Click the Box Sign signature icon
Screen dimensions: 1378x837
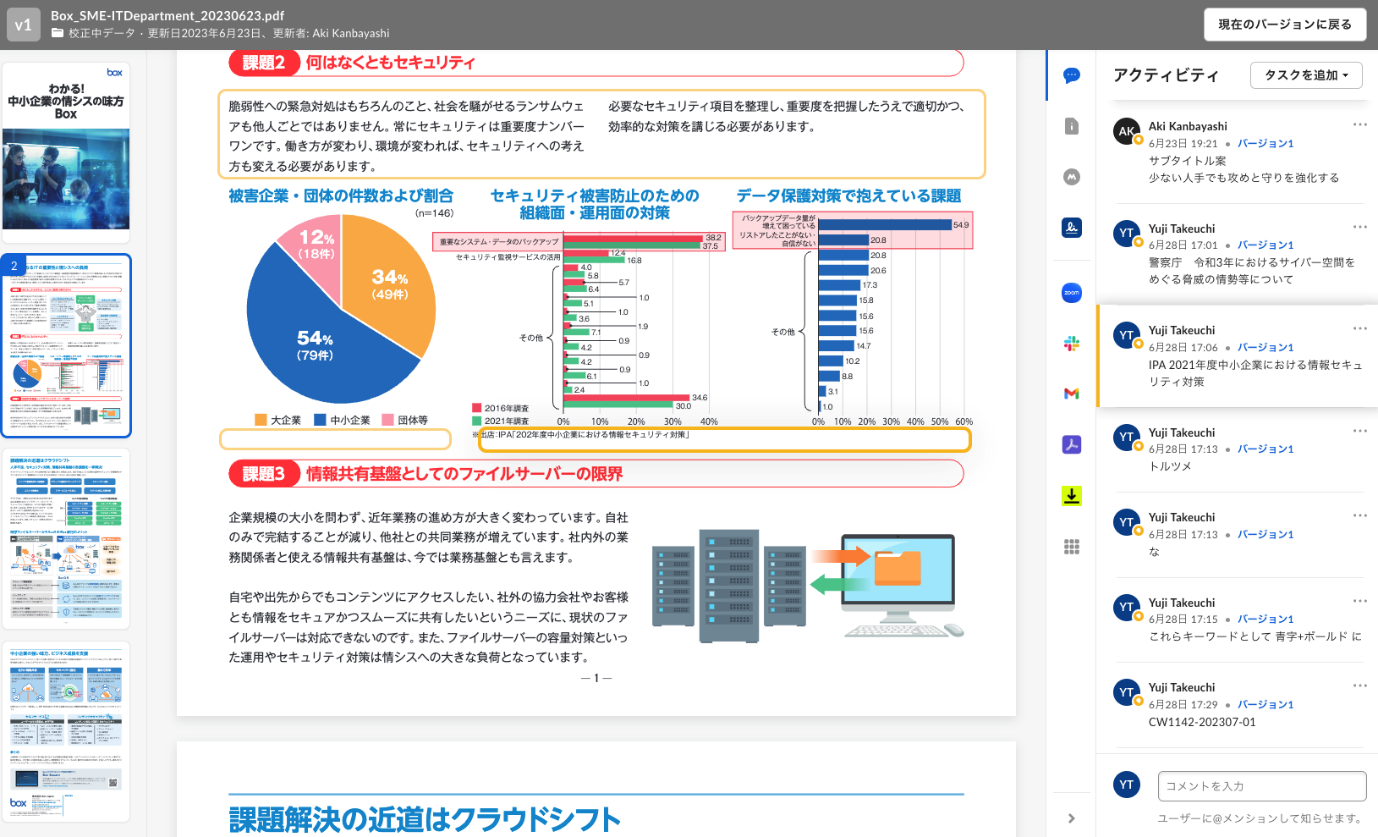[1071, 228]
